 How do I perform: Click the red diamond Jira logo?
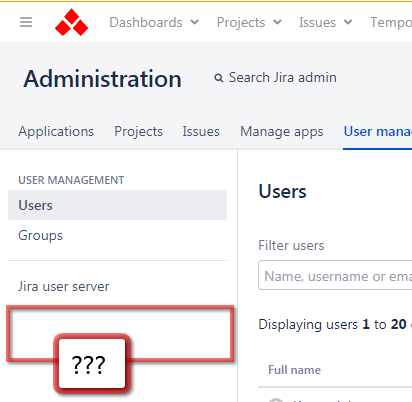[72, 22]
